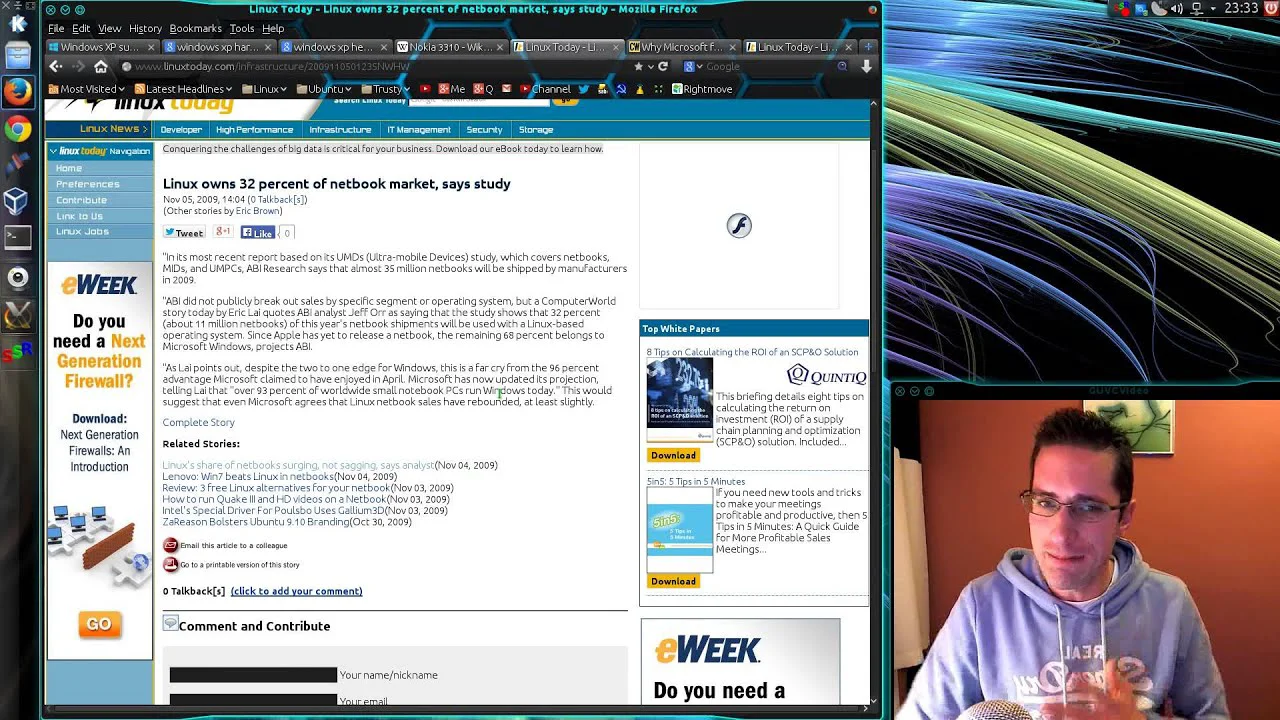Activate the Flash plugin placeholder
This screenshot has width=1280, height=720.
(739, 226)
